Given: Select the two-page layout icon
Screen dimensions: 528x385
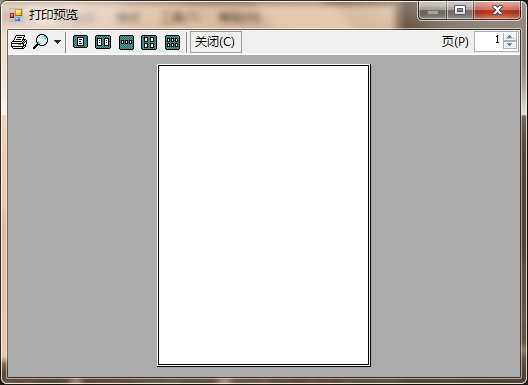Looking at the screenshot, I should point(103,42).
